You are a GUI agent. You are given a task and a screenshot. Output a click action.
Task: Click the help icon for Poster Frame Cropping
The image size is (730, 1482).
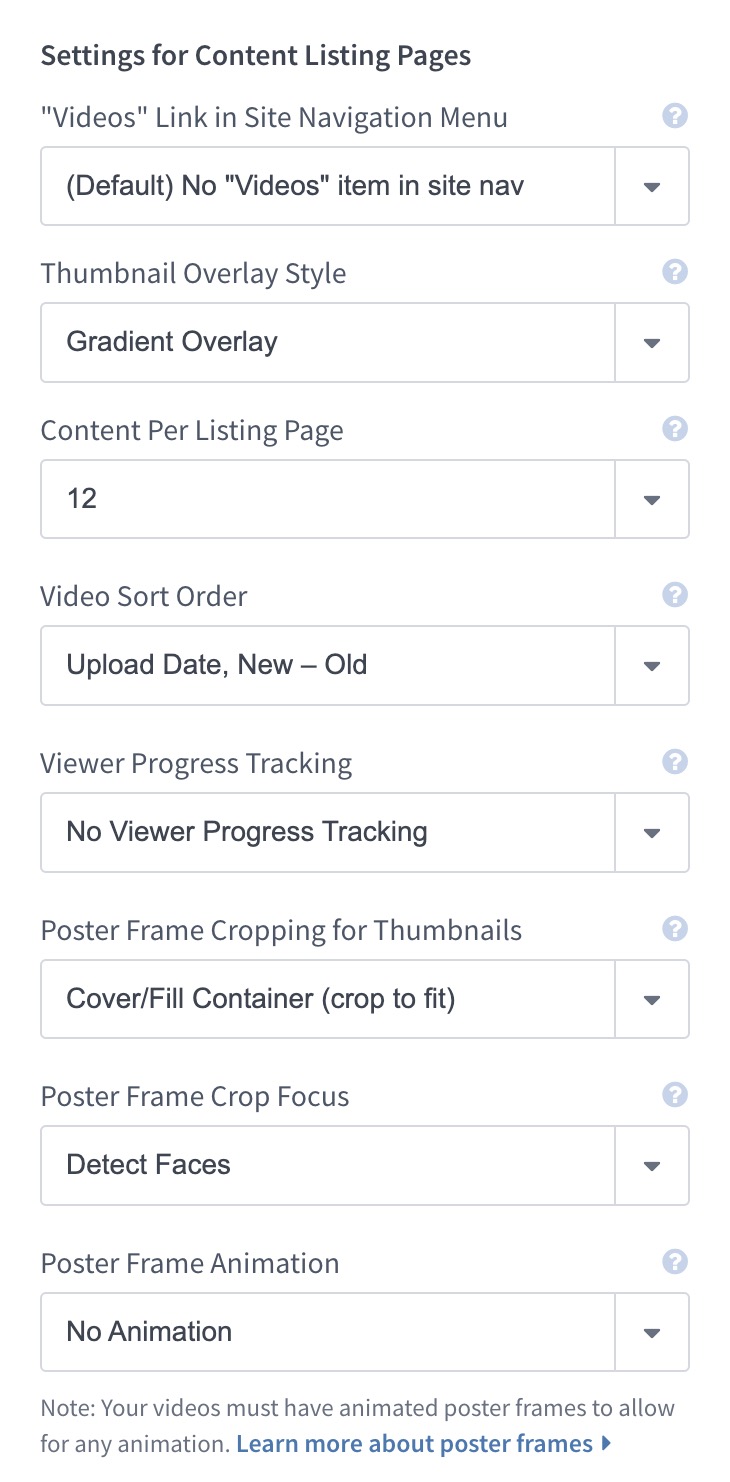675,929
